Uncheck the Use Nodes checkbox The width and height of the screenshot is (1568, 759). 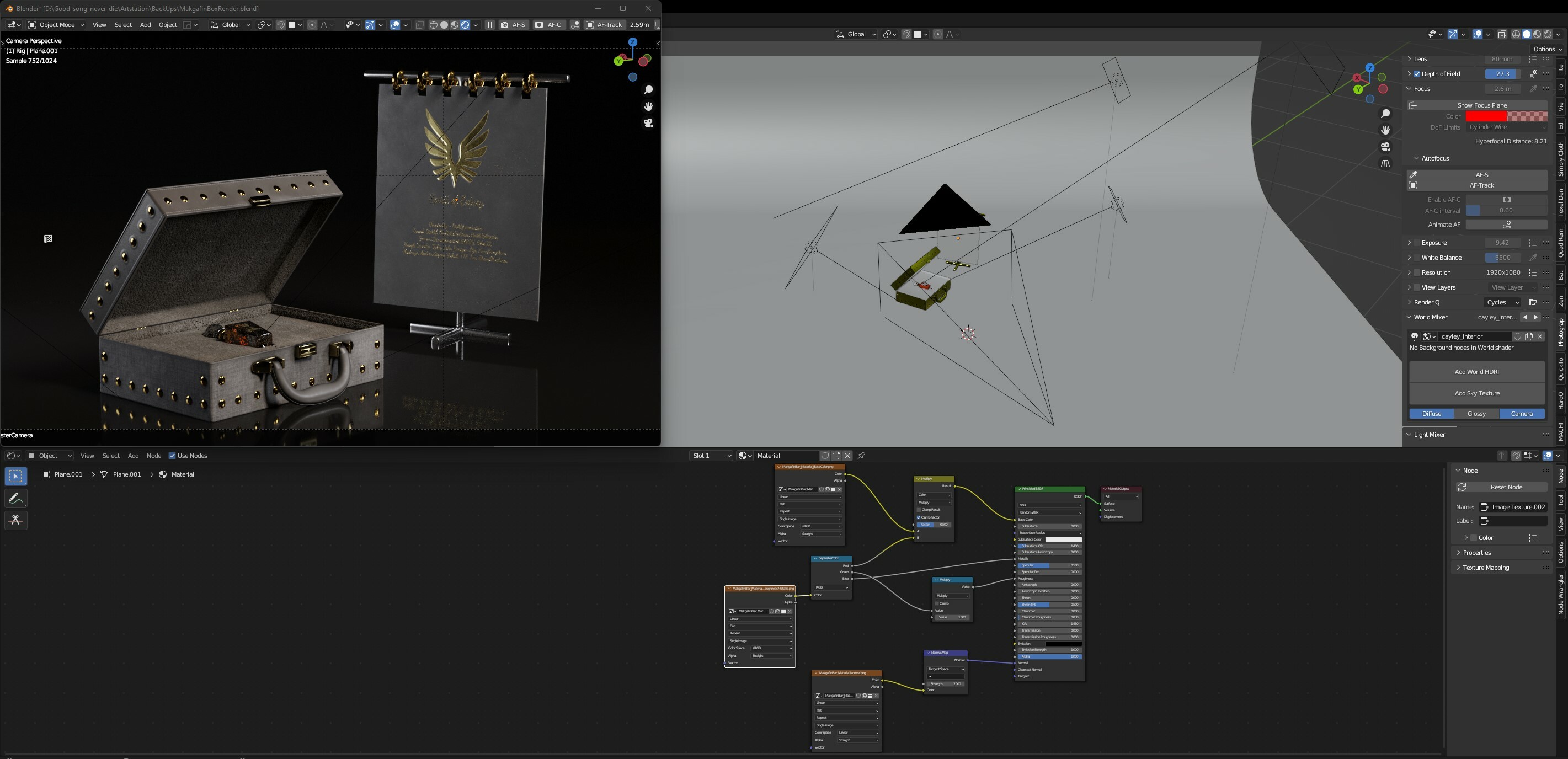coord(172,455)
